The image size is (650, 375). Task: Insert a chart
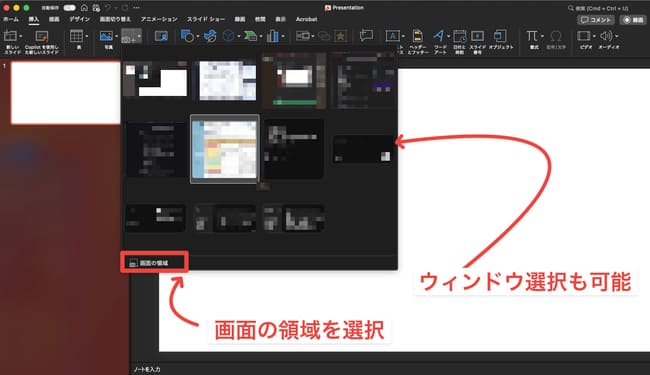(x=273, y=36)
